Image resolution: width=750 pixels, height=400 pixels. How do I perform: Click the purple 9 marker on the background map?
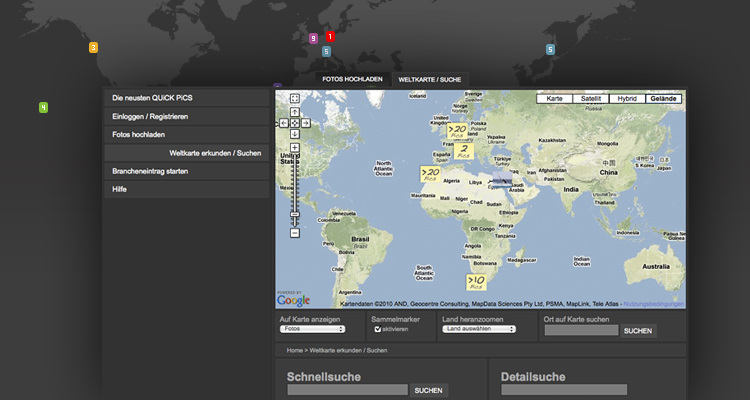click(313, 38)
